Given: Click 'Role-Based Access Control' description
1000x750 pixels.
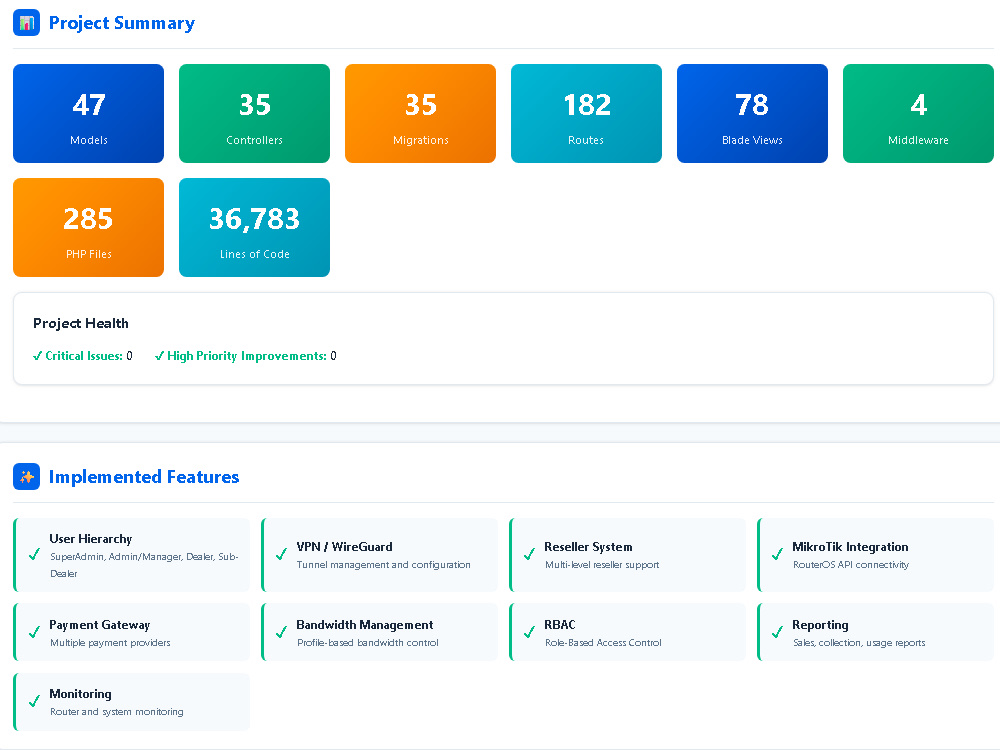Looking at the screenshot, I should point(603,643).
